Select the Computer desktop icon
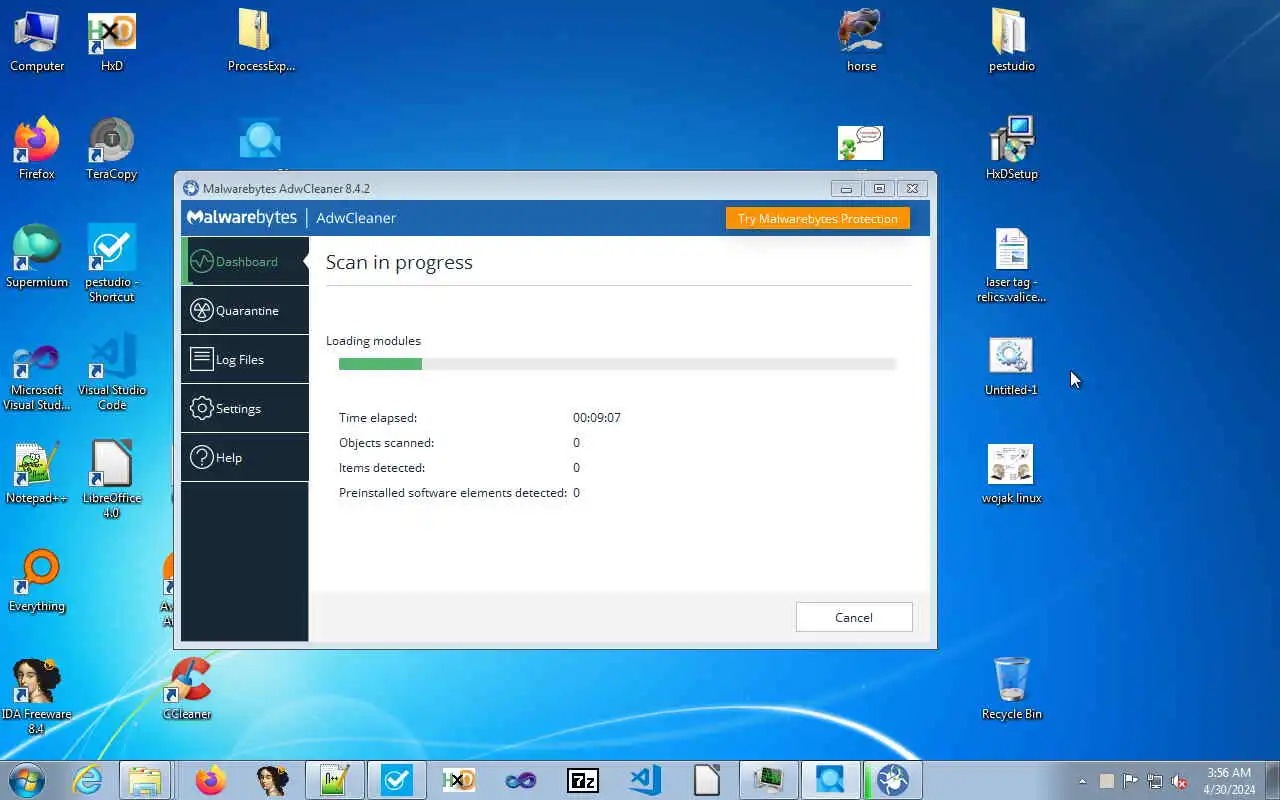The height and width of the screenshot is (800, 1280). point(37,41)
